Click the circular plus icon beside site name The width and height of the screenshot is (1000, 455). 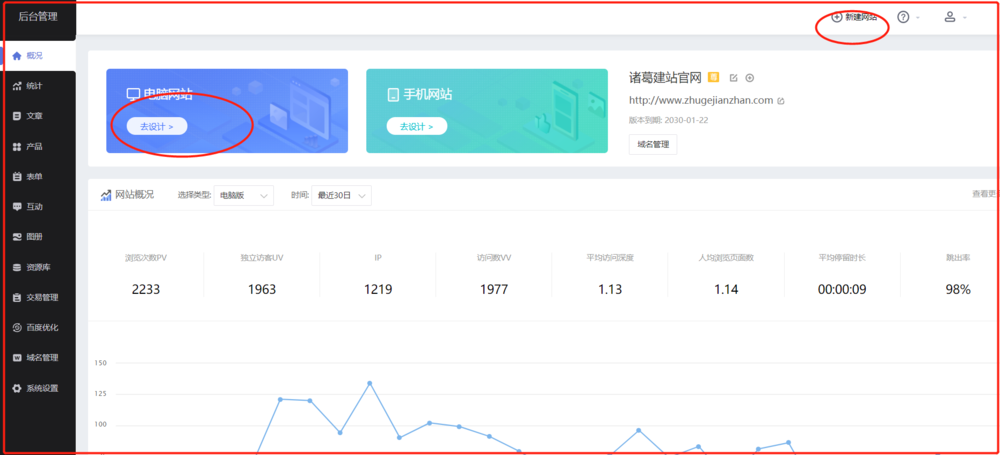750,78
